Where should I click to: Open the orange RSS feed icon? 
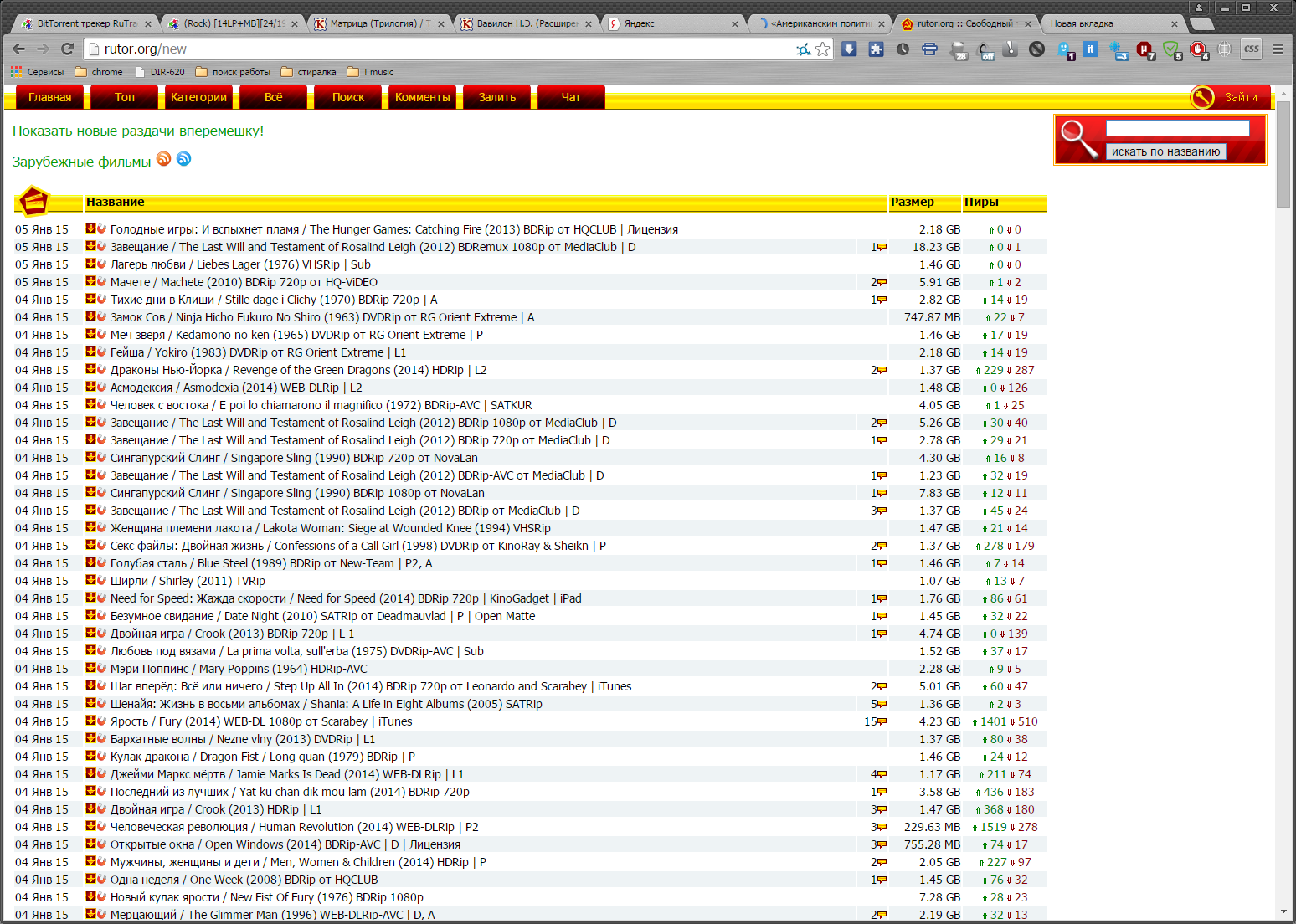[x=164, y=159]
